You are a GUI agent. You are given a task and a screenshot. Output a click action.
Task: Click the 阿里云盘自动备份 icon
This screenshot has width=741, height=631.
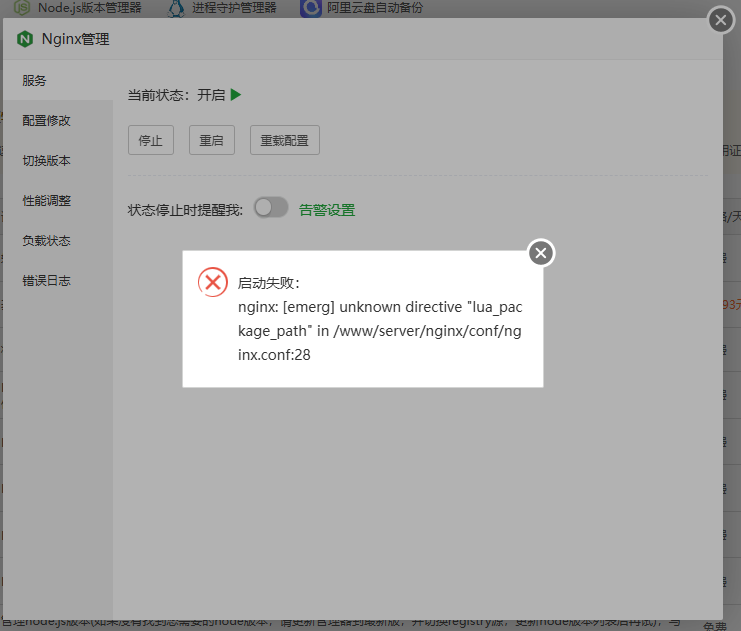coord(310,8)
